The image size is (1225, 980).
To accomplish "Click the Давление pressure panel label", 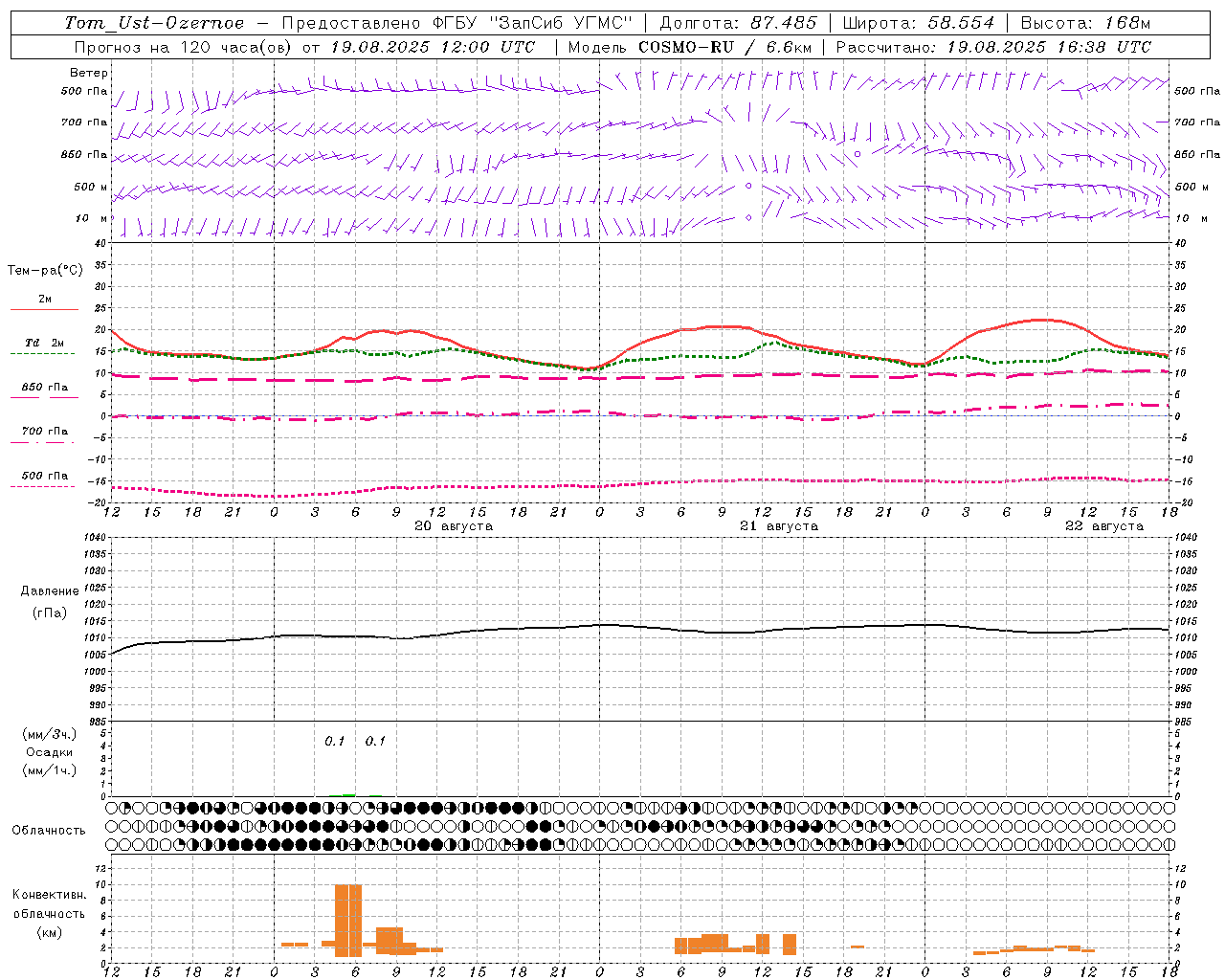I will (50, 591).
